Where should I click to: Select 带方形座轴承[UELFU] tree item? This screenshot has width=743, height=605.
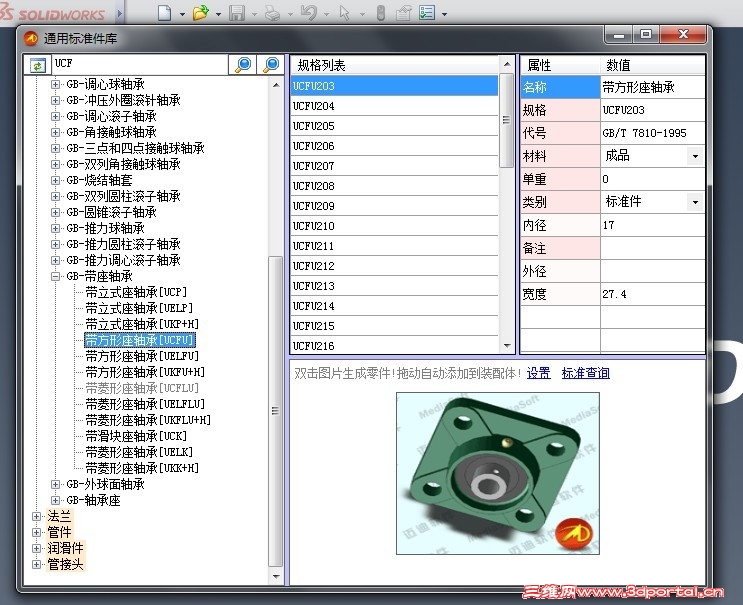142,356
